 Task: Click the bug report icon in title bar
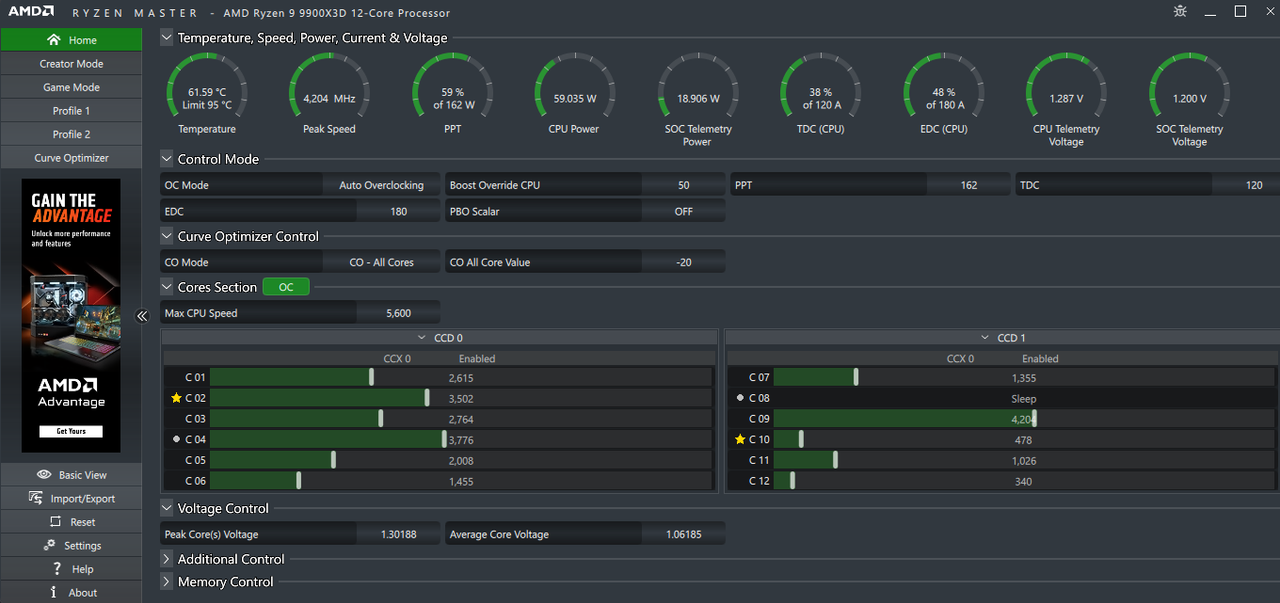[1180, 12]
